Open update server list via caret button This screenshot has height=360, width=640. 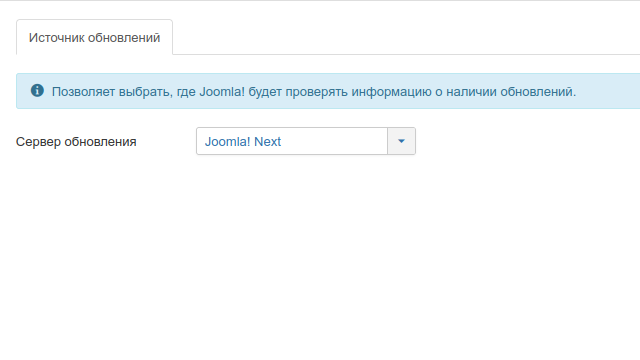tap(401, 141)
